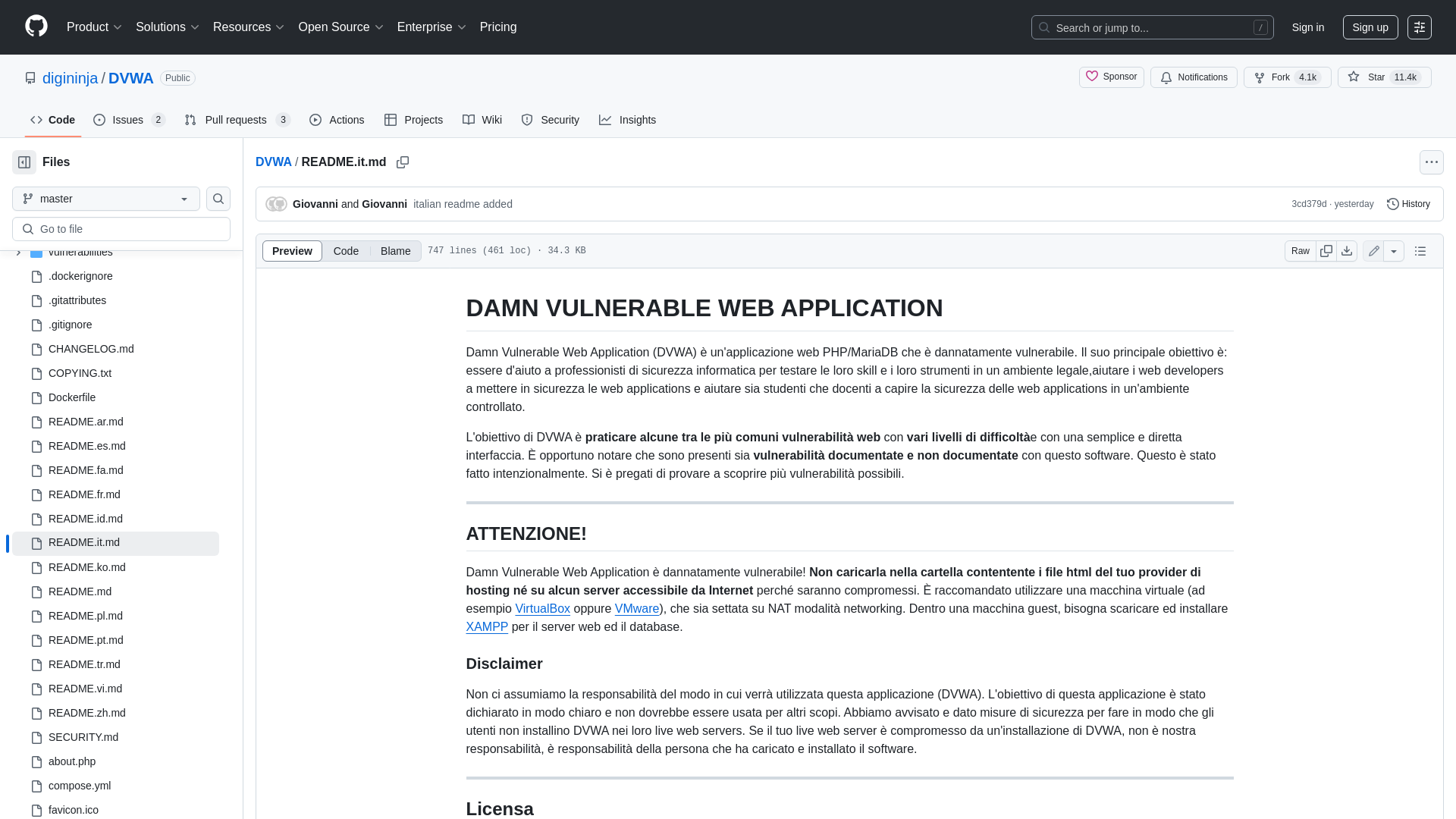Image resolution: width=1456 pixels, height=819 pixels.
Task: Copy the file path icon
Action: pyautogui.click(x=403, y=162)
